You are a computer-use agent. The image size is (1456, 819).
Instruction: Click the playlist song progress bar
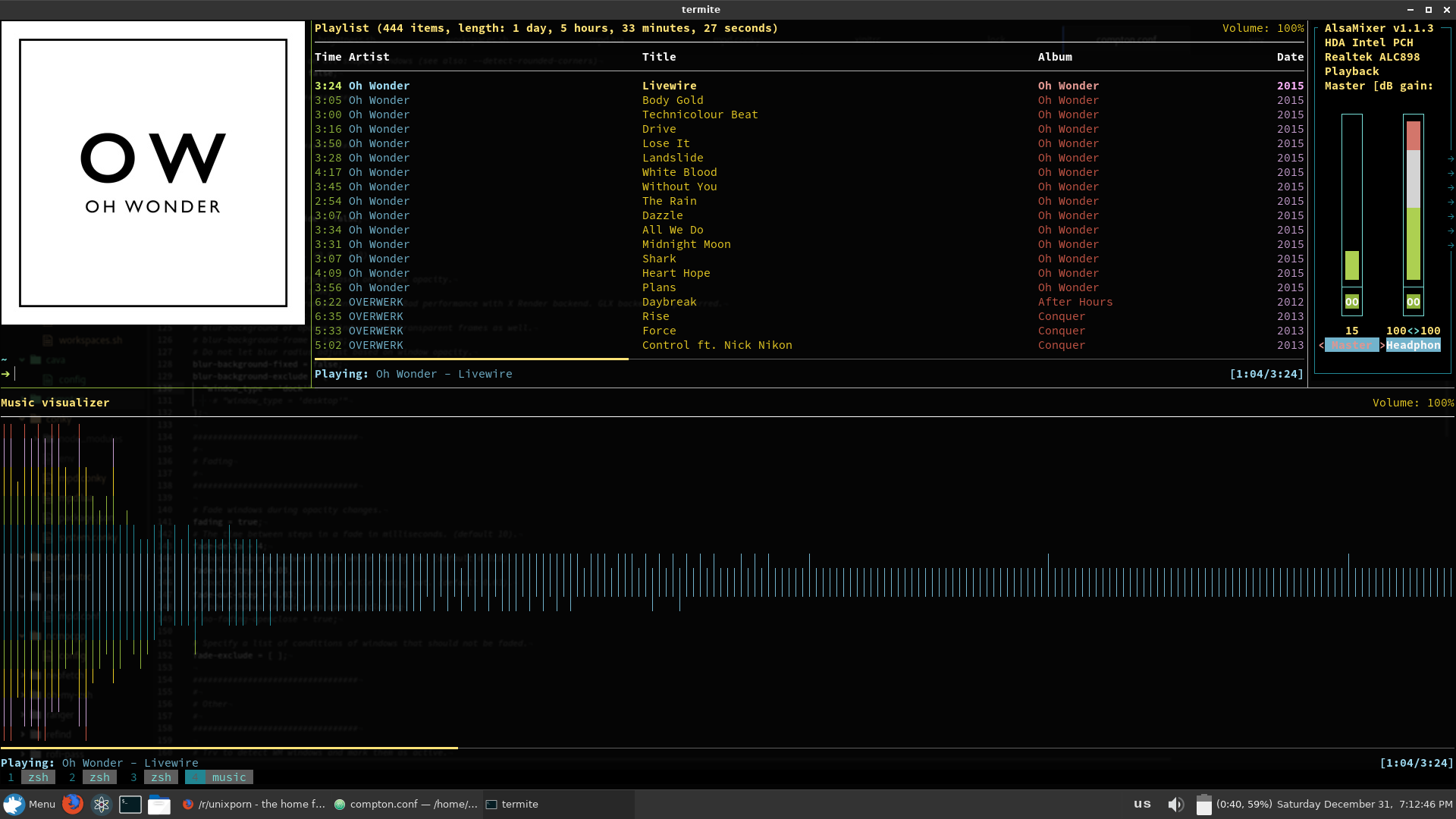point(810,359)
